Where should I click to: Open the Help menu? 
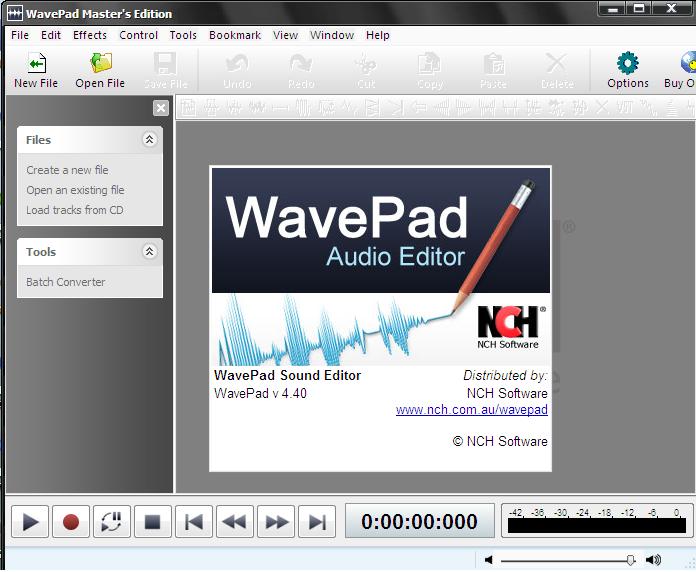[x=378, y=35]
